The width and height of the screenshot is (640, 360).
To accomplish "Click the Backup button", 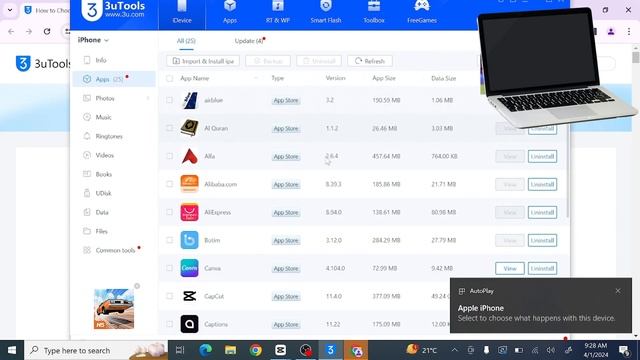I will (268, 61).
